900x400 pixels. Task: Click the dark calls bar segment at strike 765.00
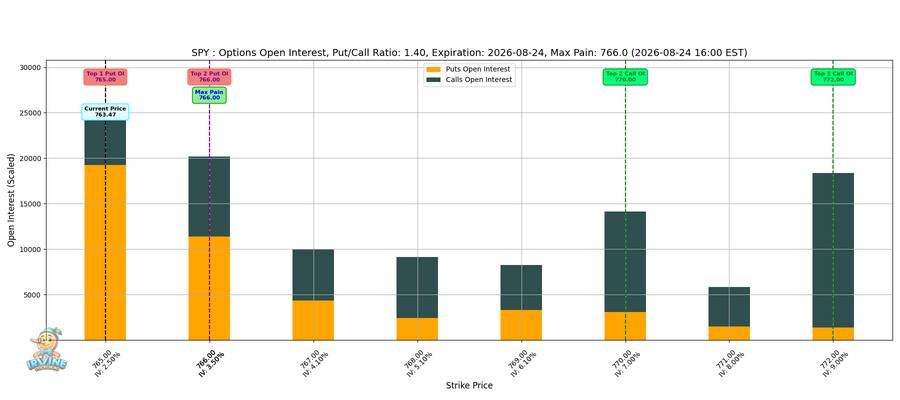tap(105, 142)
